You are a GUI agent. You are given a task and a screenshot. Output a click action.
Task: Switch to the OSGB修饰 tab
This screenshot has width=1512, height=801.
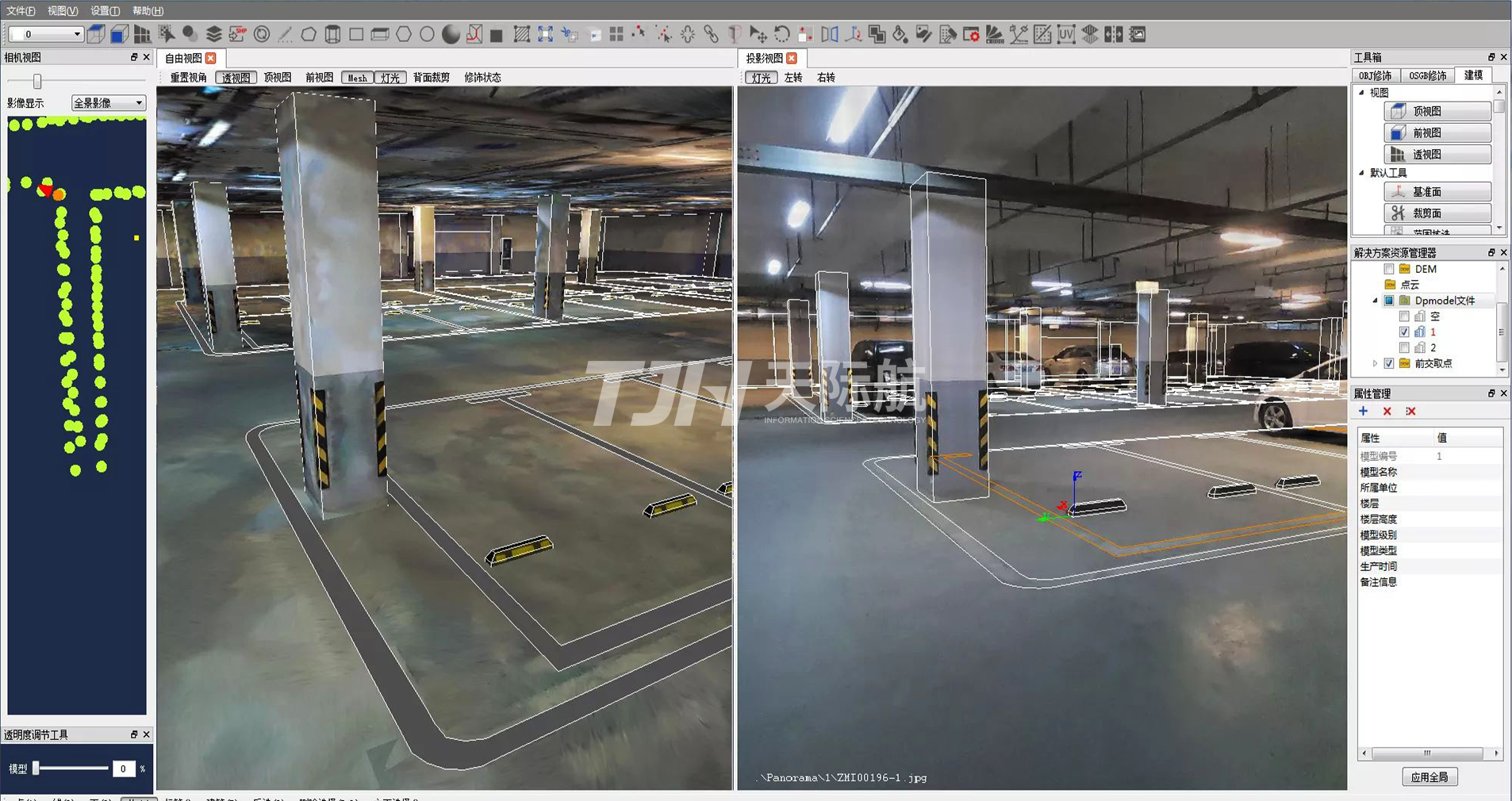tap(1427, 75)
